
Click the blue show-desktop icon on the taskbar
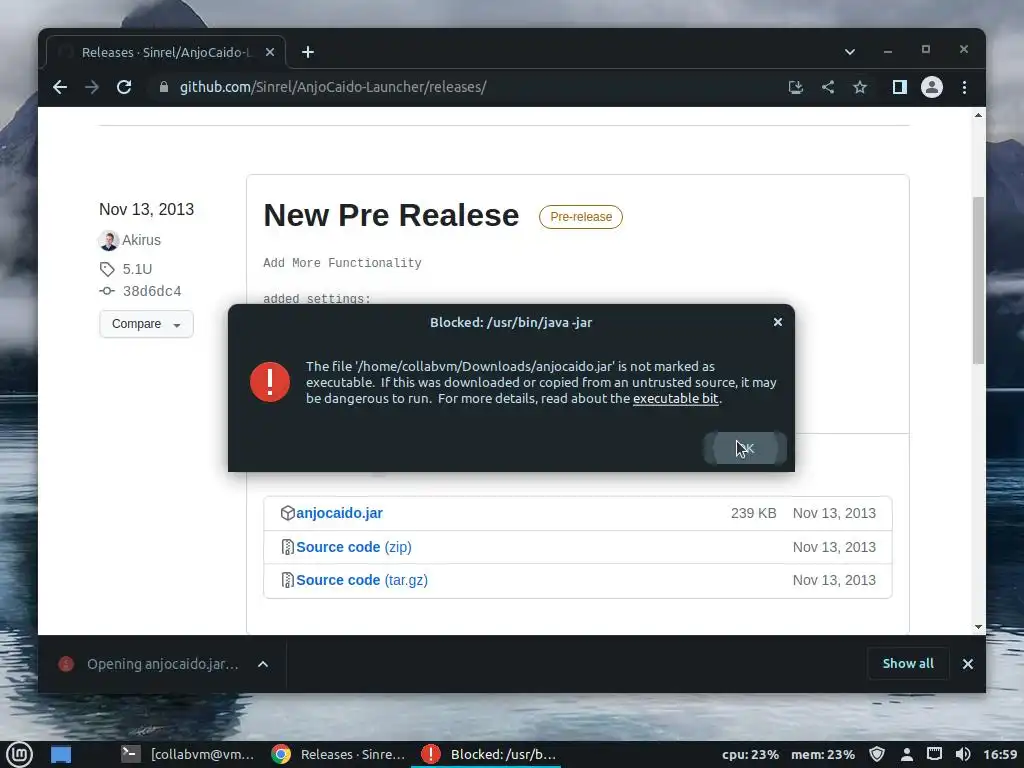[61, 755]
